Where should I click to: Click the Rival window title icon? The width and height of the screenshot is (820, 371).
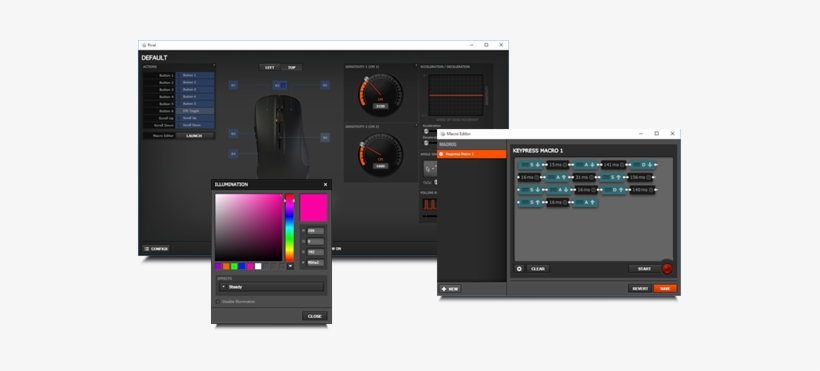click(144, 45)
